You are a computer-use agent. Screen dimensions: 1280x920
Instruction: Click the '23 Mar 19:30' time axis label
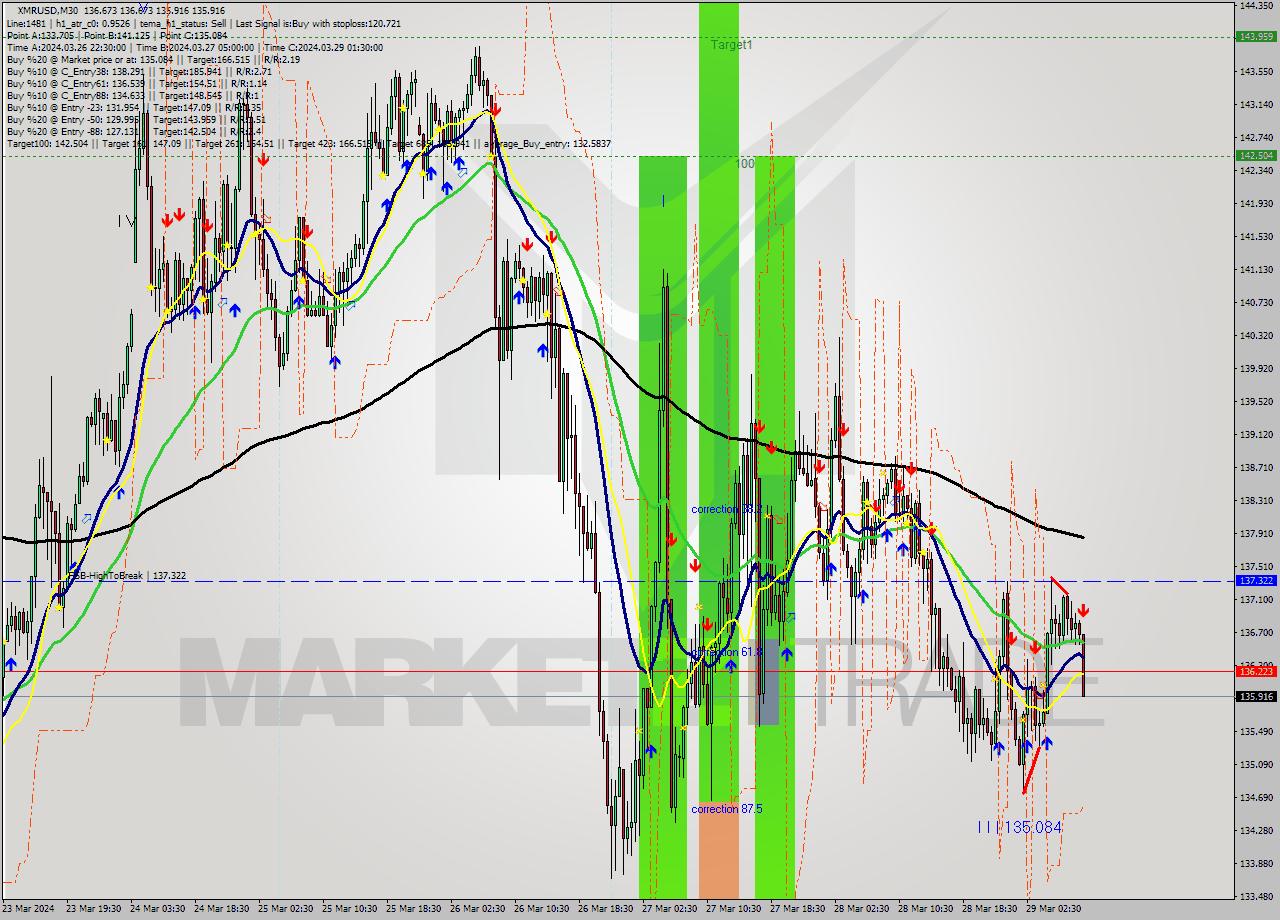[x=94, y=909]
